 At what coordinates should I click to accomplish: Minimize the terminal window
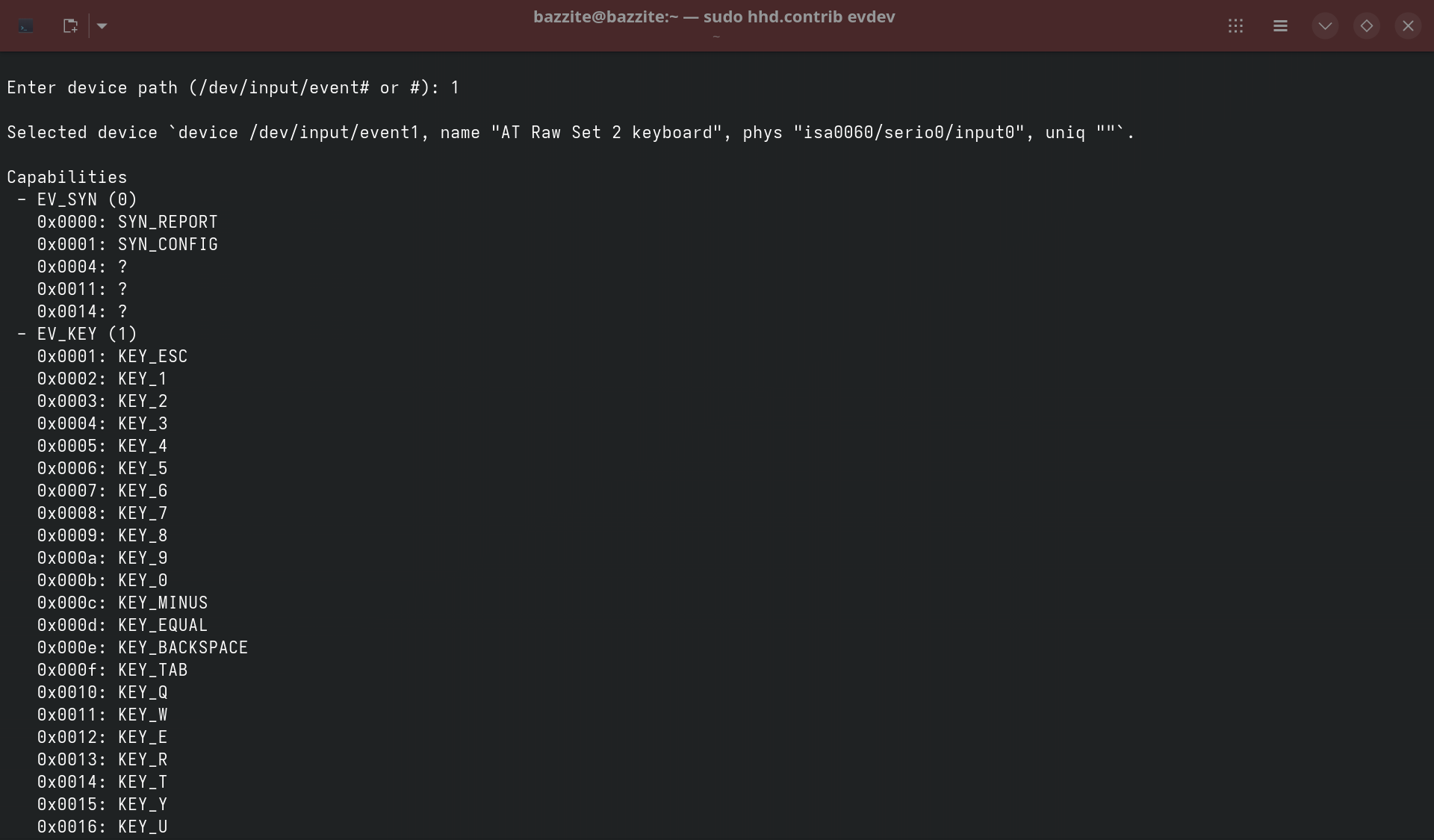click(x=1325, y=26)
